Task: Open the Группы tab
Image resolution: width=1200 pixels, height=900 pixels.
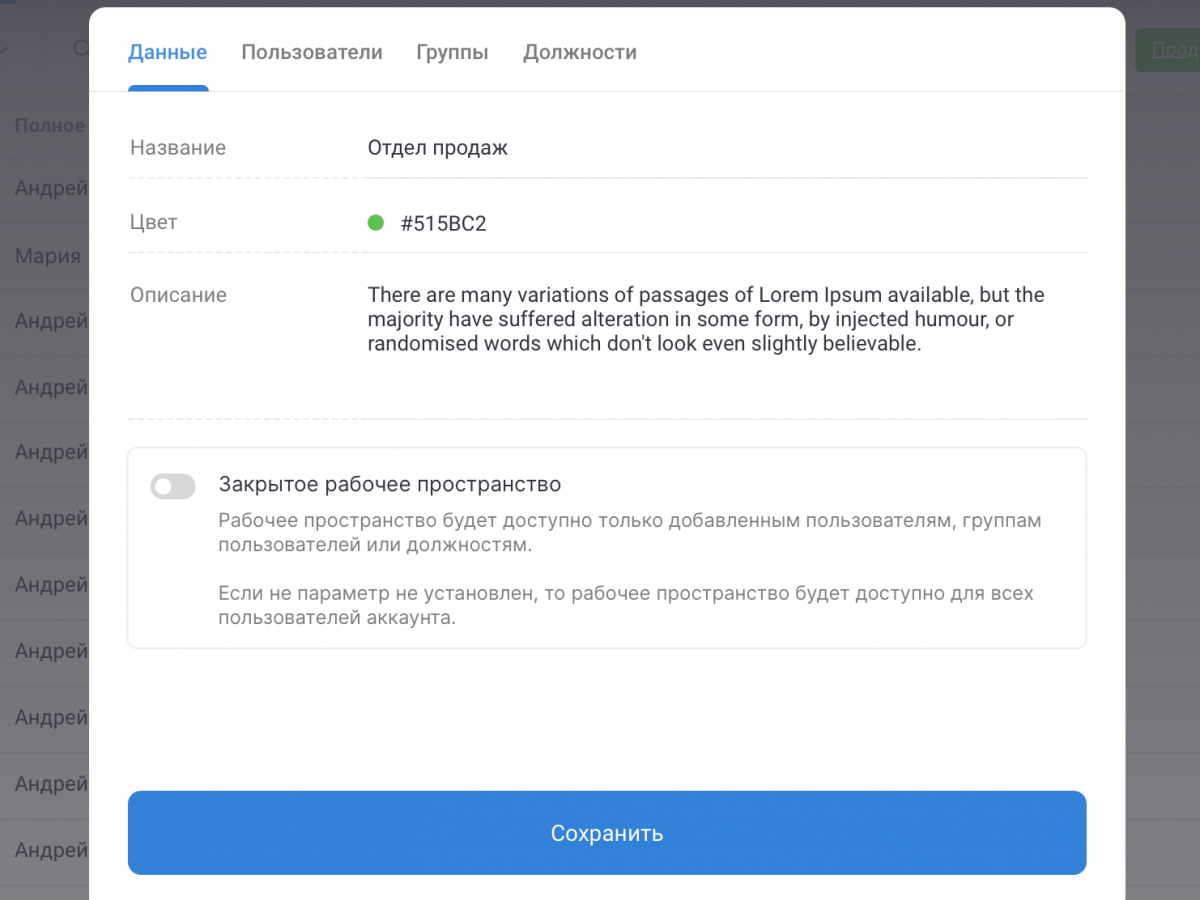Action: click(452, 53)
